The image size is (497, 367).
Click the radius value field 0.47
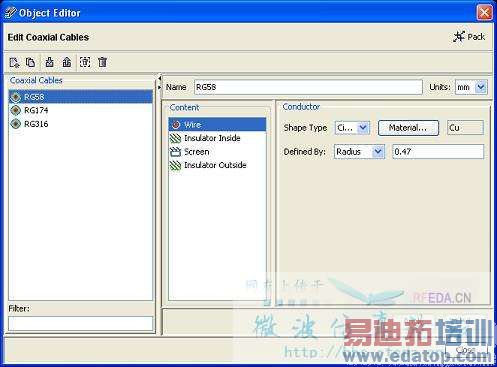click(x=438, y=152)
